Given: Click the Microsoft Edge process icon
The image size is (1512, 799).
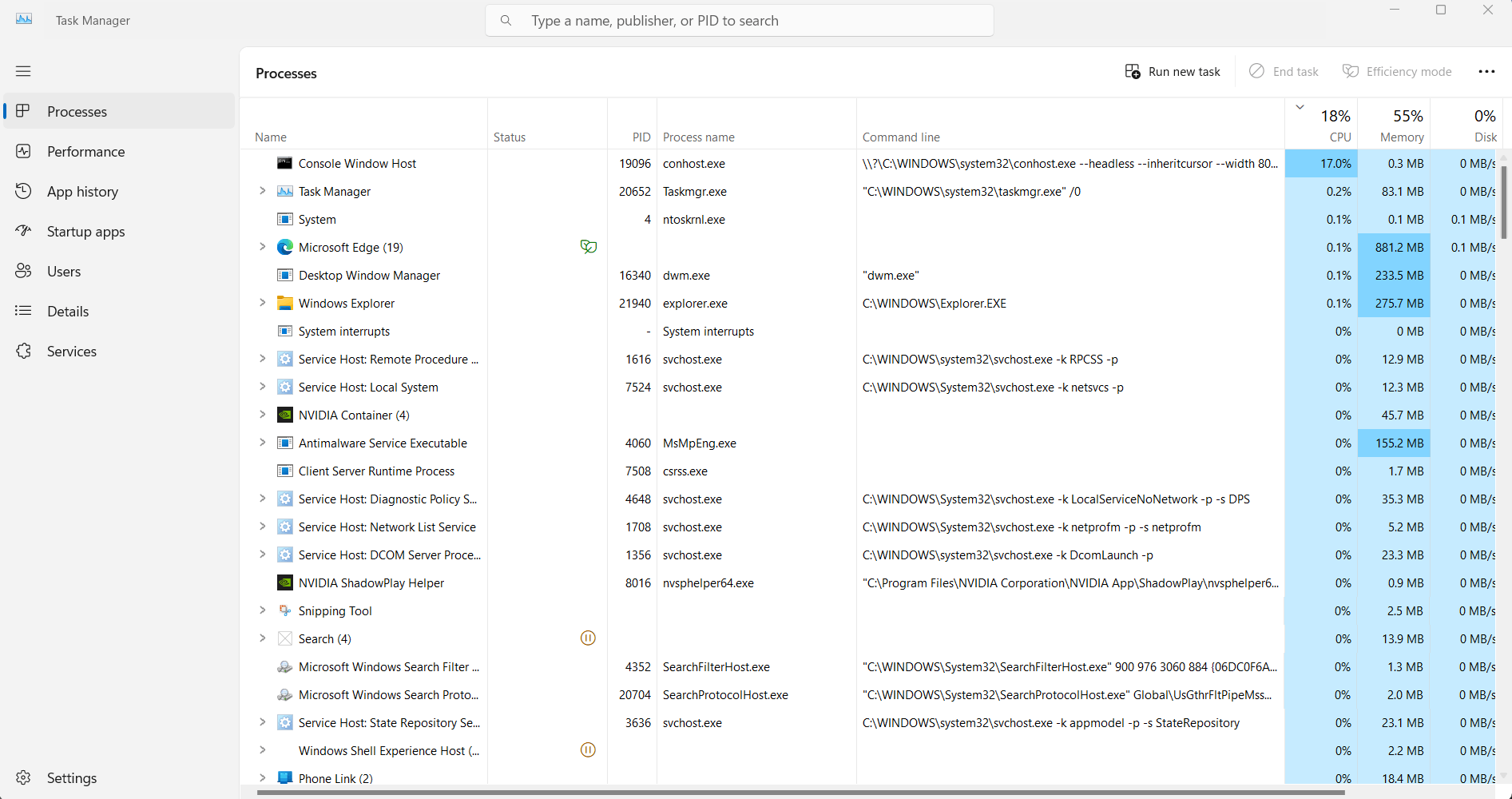Looking at the screenshot, I should coord(285,247).
